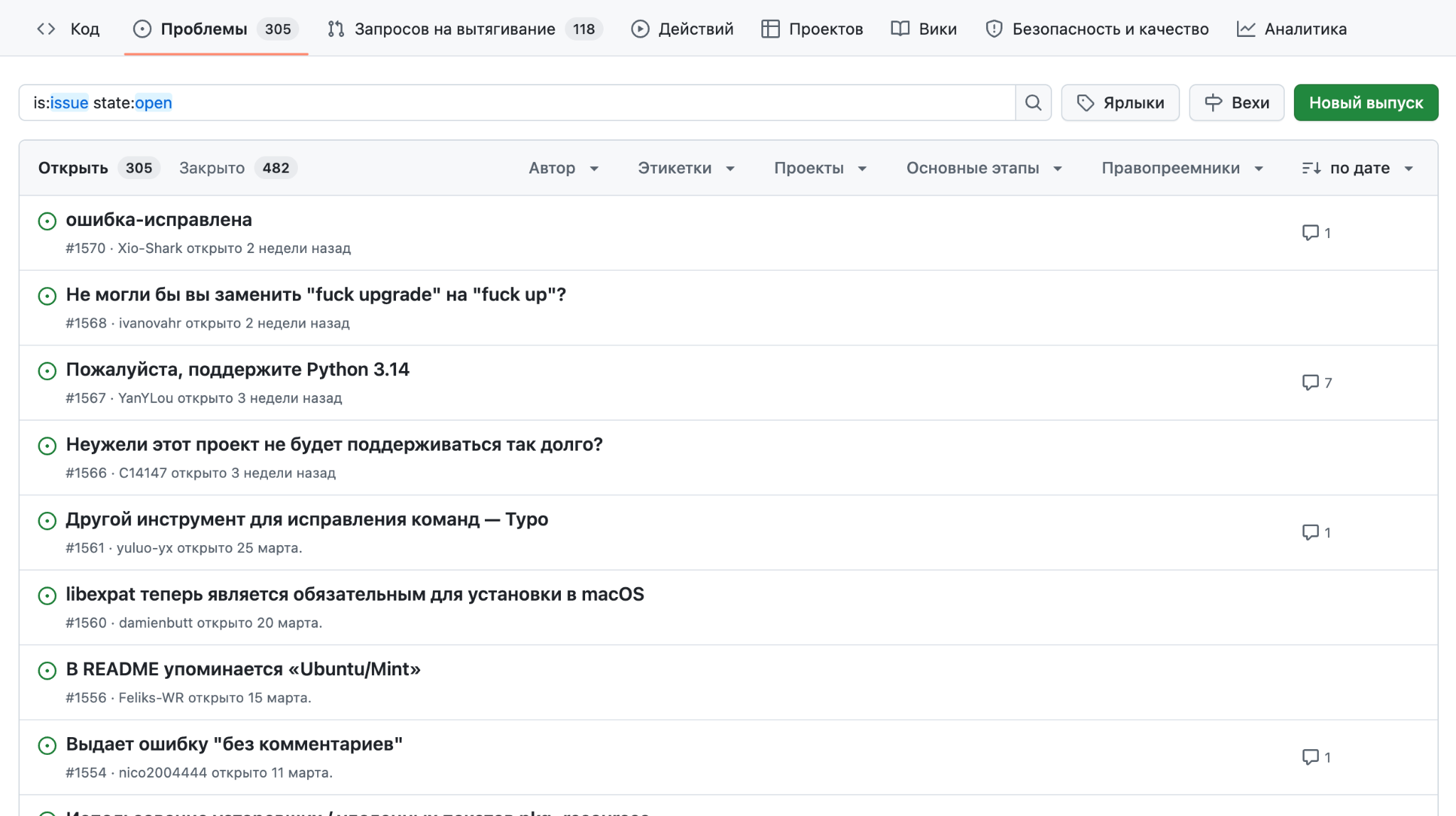Select the Вики book icon
Screen dimensions: 1456x816
pos(900,28)
